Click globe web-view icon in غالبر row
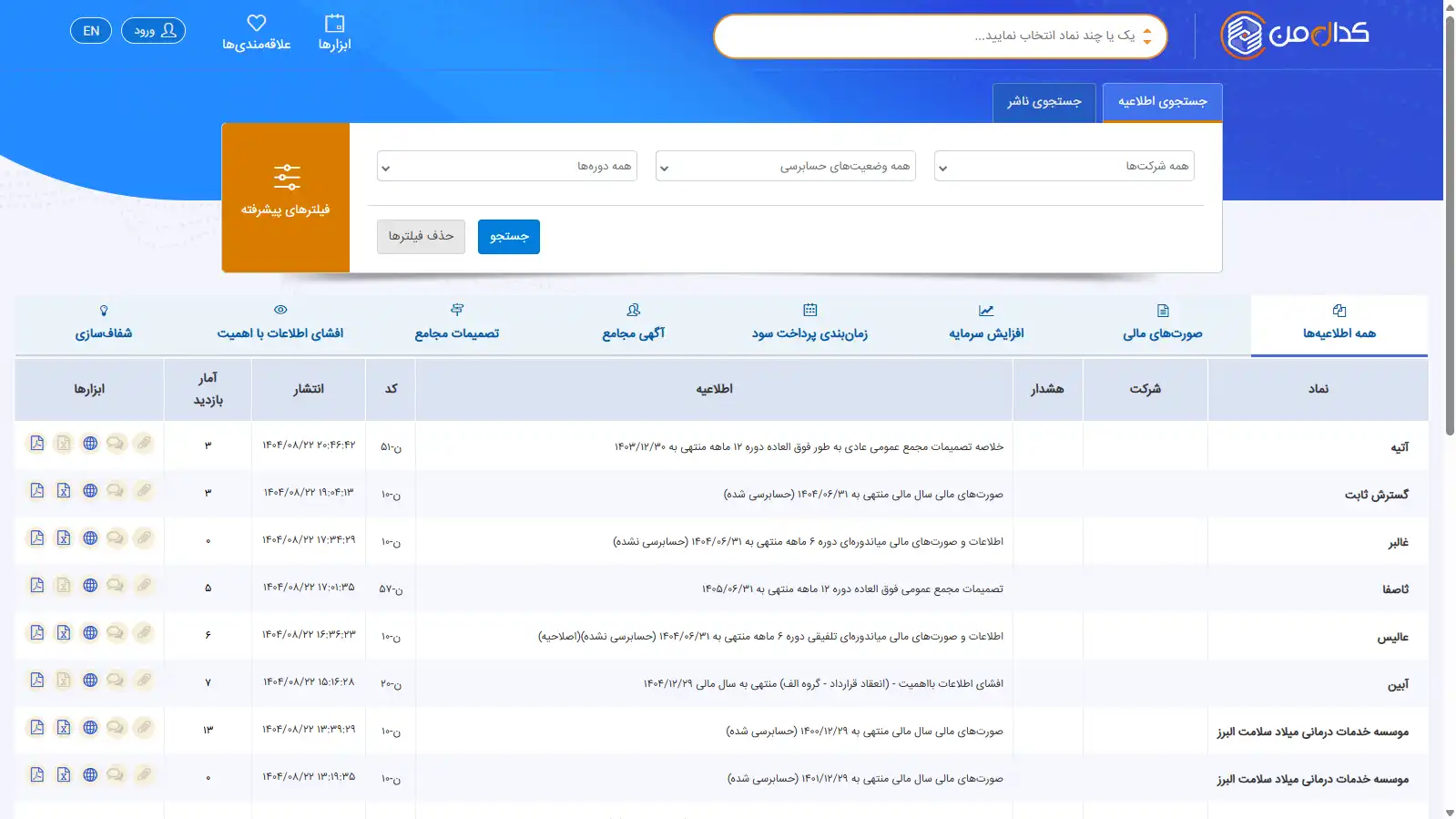This screenshot has width=1456, height=819. tap(90, 538)
